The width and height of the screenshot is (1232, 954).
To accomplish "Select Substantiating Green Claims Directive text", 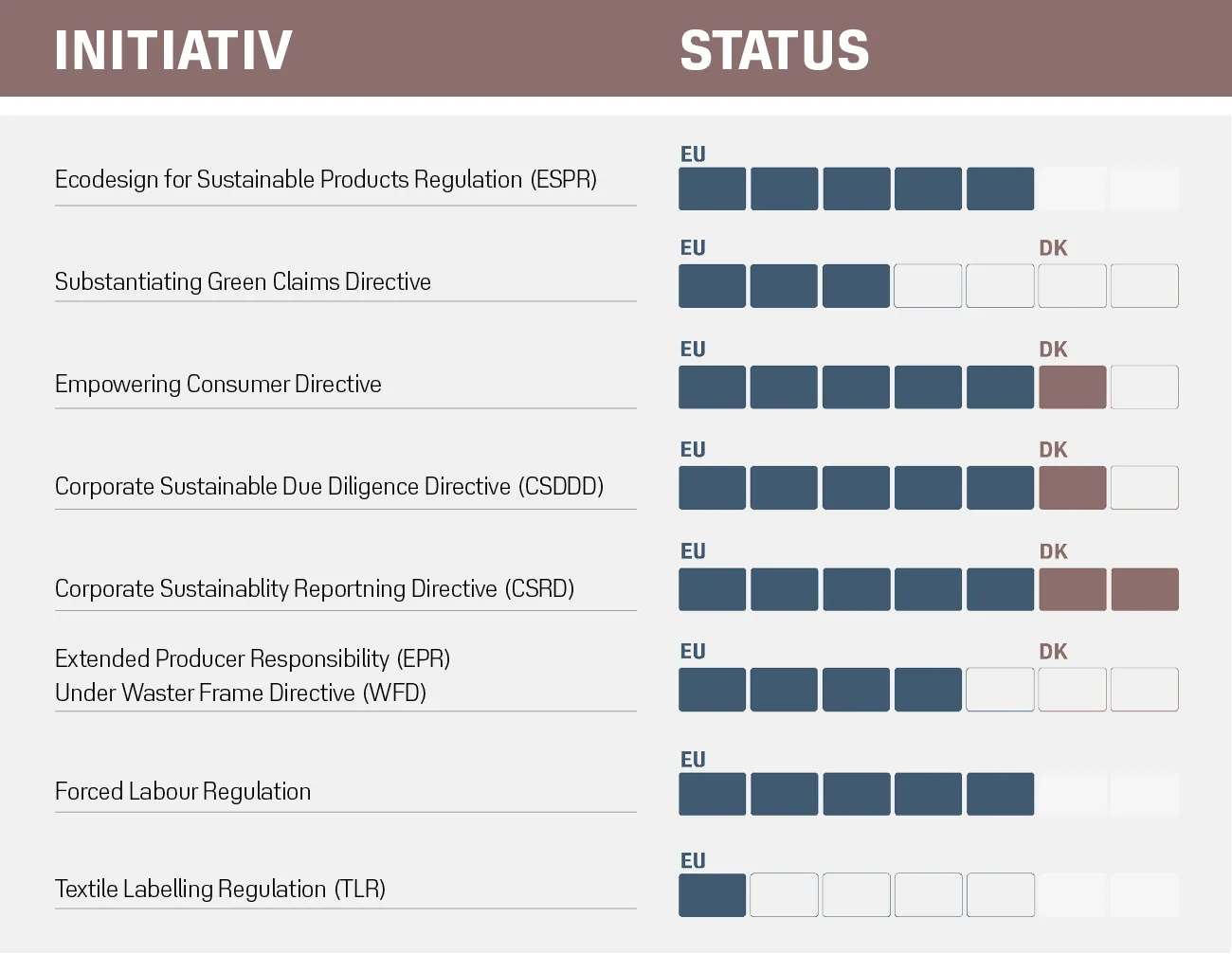I will click(243, 281).
